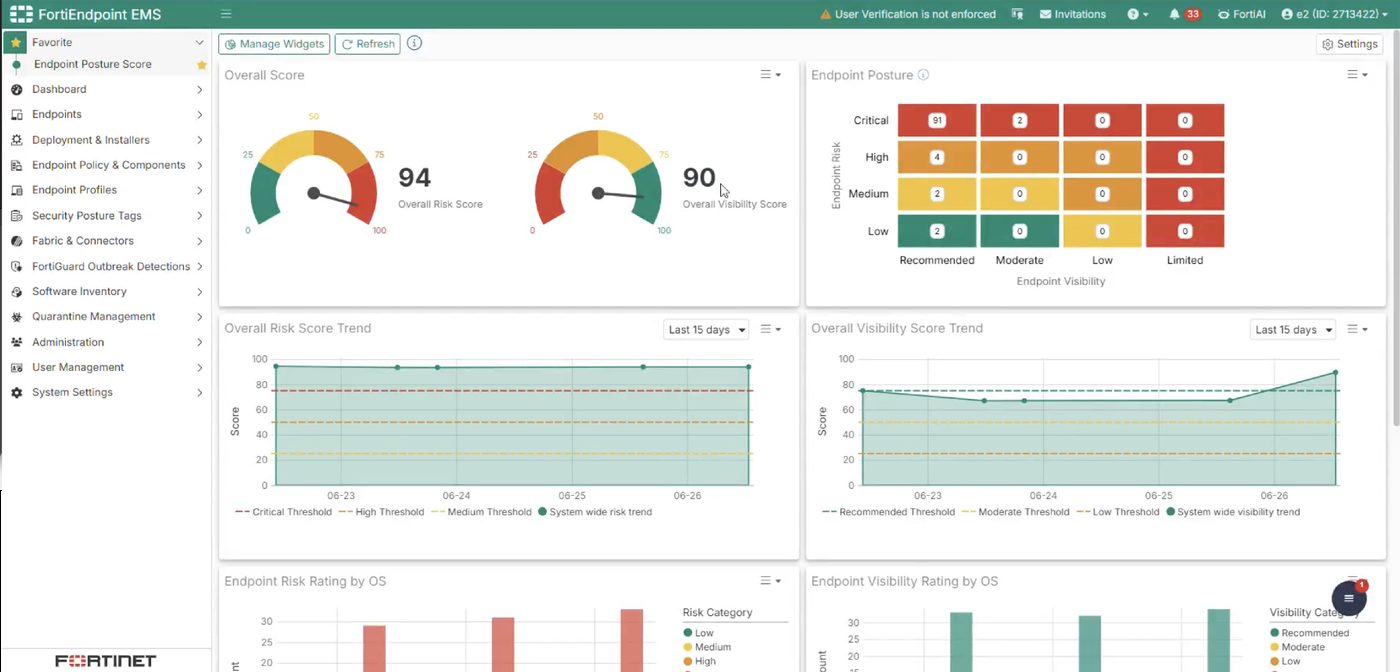Collapse the Favorite section in sidebar
Image resolution: width=1400 pixels, height=672 pixels.
click(x=200, y=43)
